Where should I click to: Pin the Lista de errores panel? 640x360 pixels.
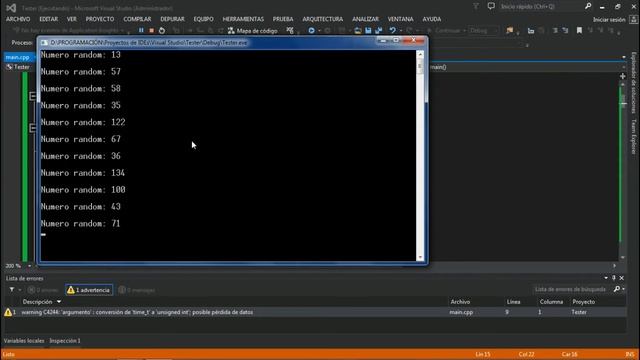[x=613, y=278]
